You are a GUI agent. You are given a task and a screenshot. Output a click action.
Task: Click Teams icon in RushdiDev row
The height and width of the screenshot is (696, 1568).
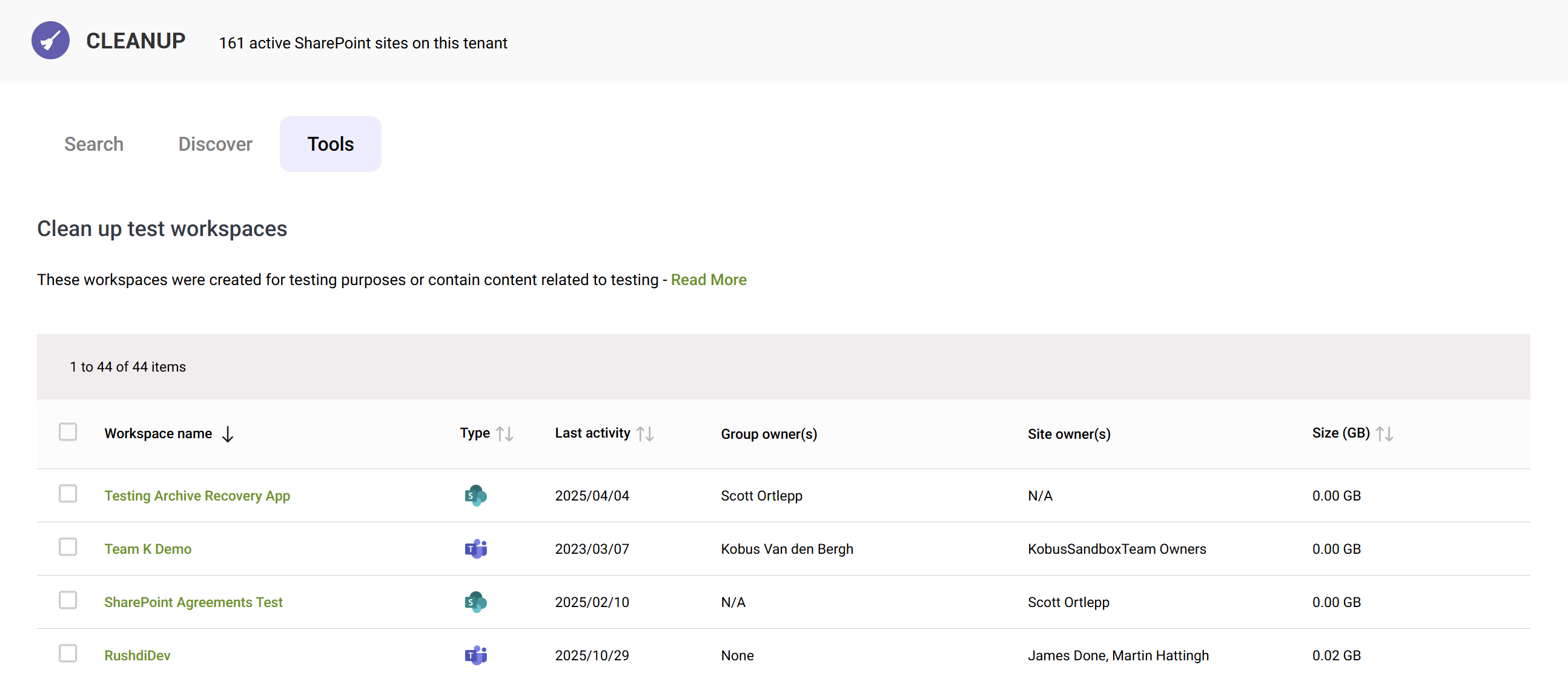pyautogui.click(x=475, y=655)
